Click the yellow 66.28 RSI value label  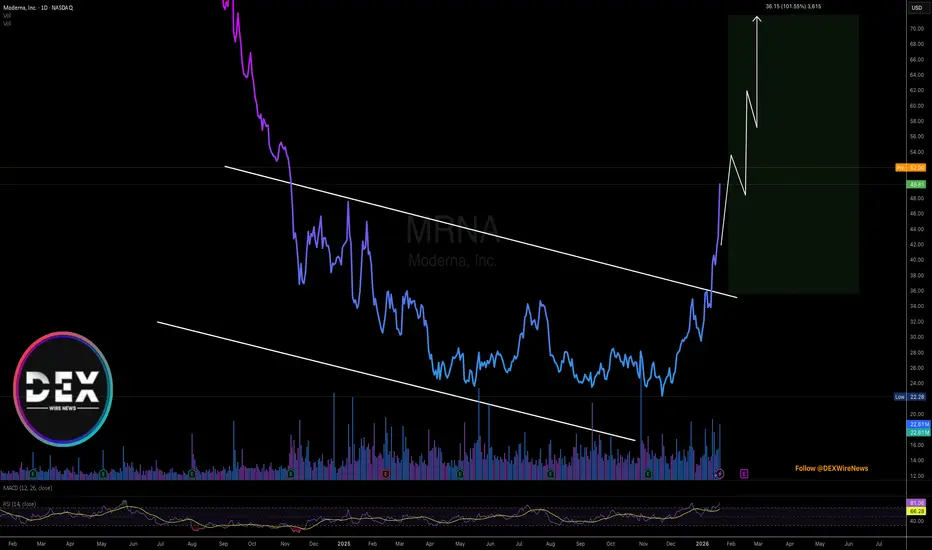pyautogui.click(x=917, y=511)
